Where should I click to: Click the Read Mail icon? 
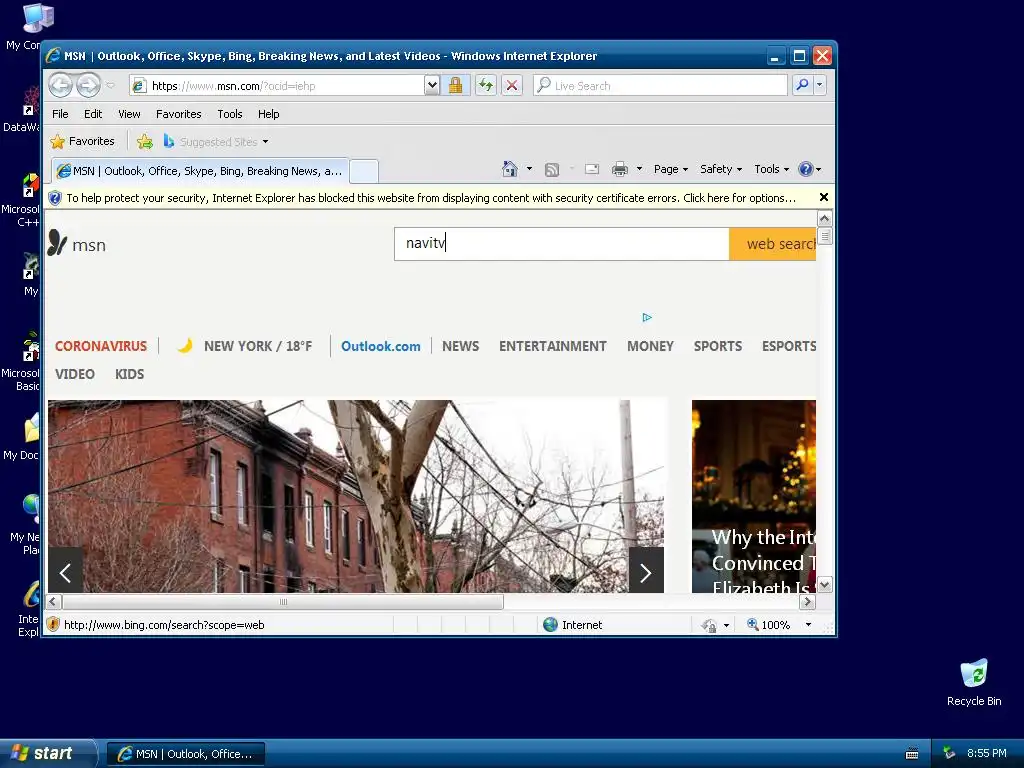592,169
